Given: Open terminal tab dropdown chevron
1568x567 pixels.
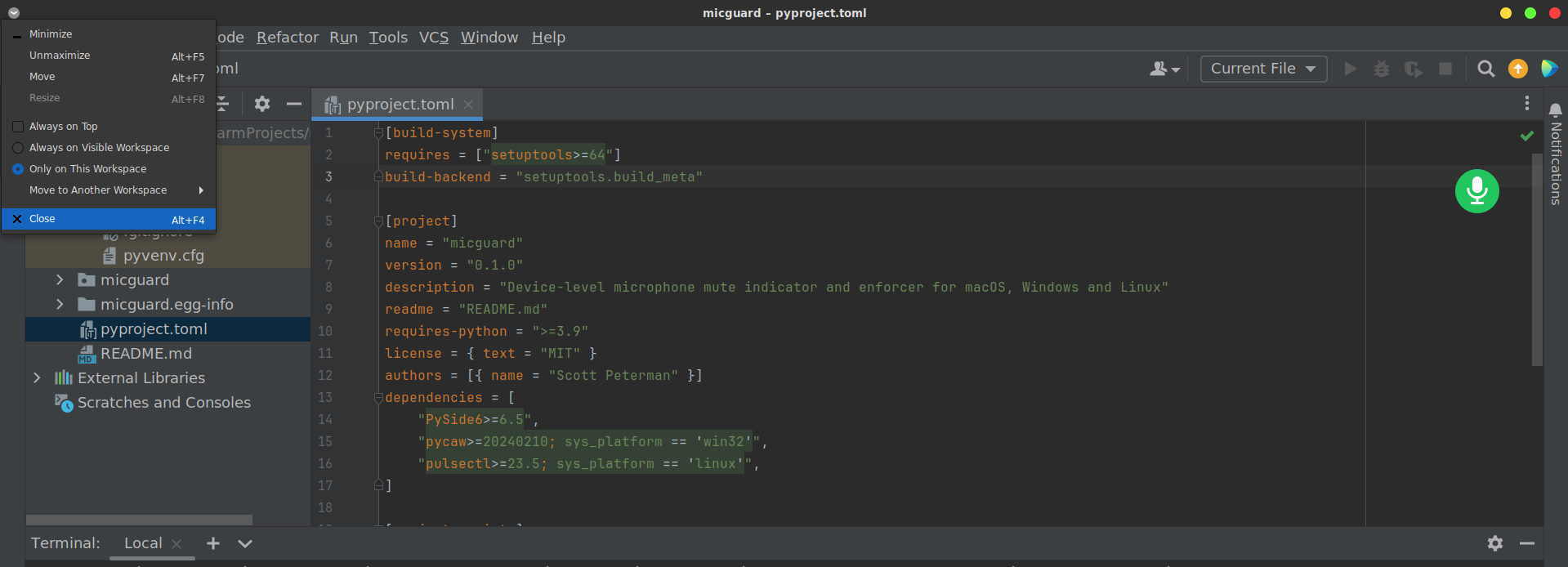Looking at the screenshot, I should click(244, 542).
